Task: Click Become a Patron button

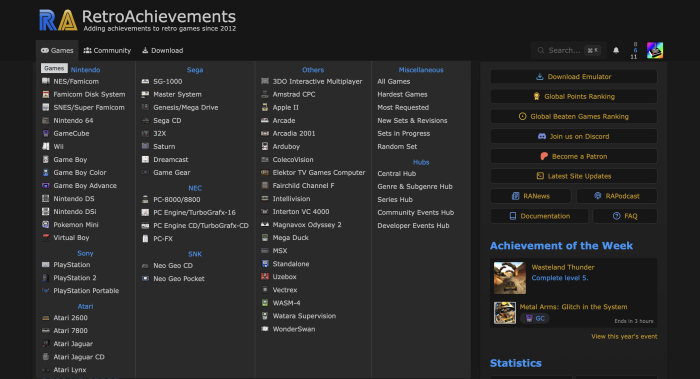Action: click(574, 156)
